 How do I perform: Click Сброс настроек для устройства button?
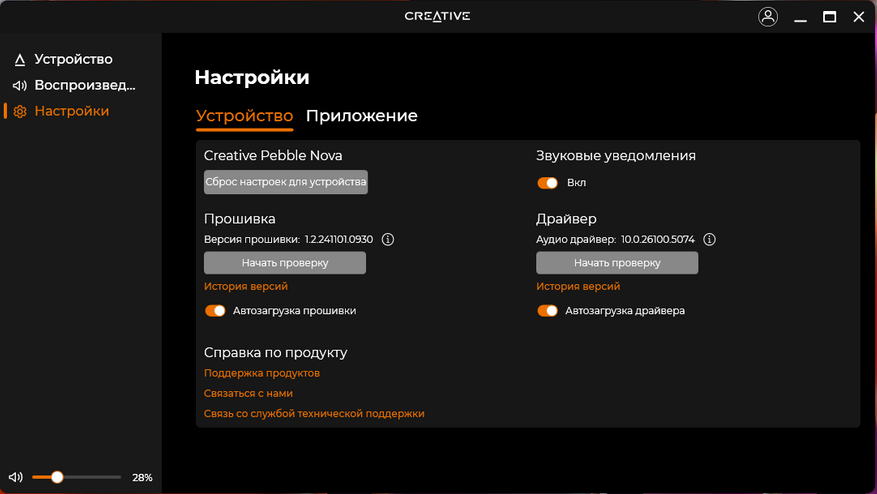coord(285,182)
